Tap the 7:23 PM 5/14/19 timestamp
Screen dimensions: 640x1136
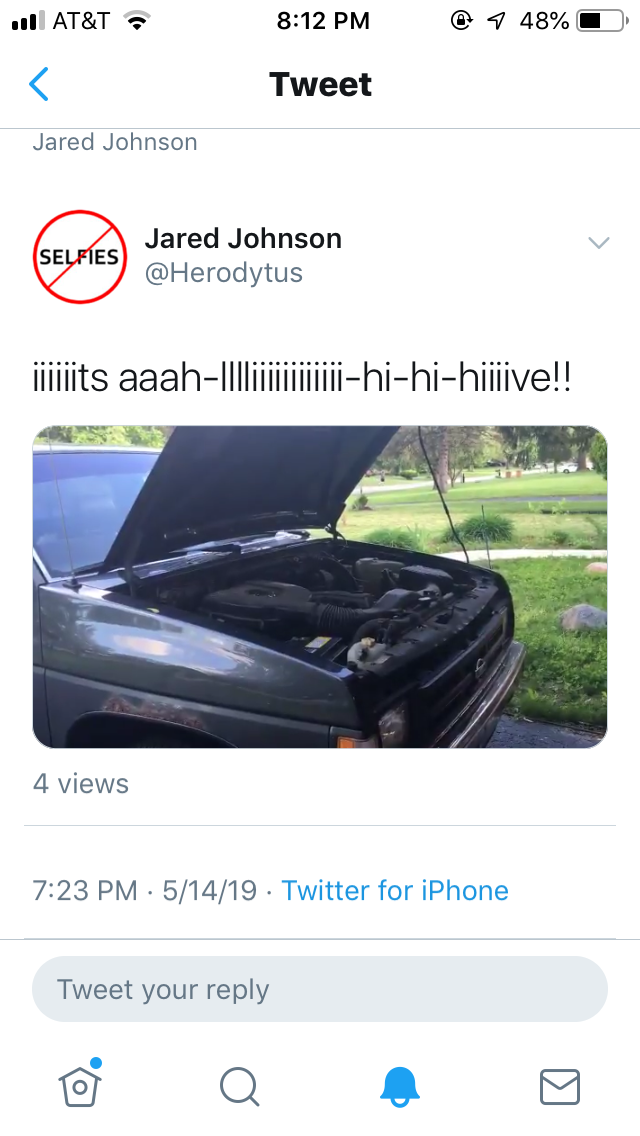[145, 890]
